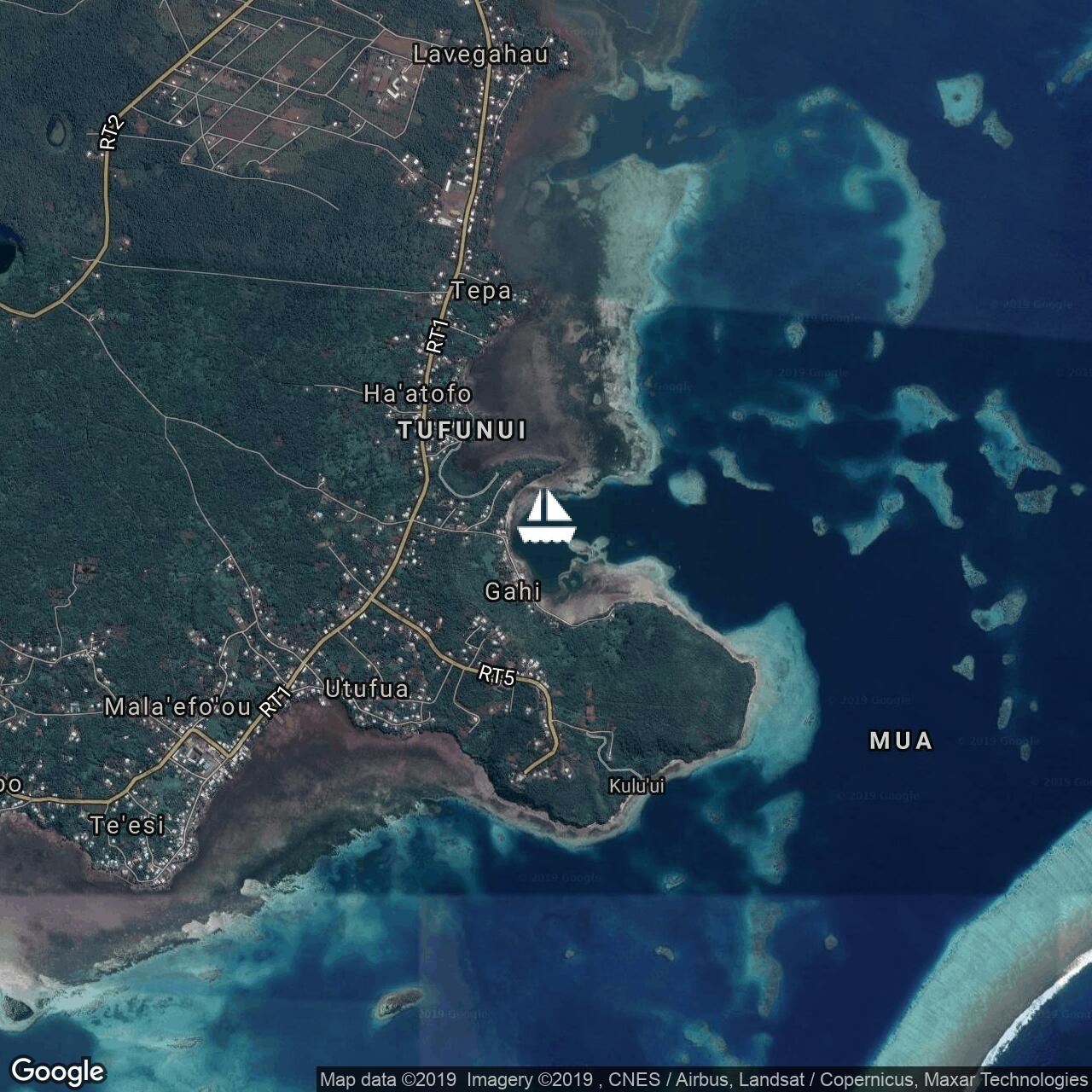This screenshot has height=1092, width=1092.
Task: Select the Kulu'ui place label
Action: click(x=636, y=786)
